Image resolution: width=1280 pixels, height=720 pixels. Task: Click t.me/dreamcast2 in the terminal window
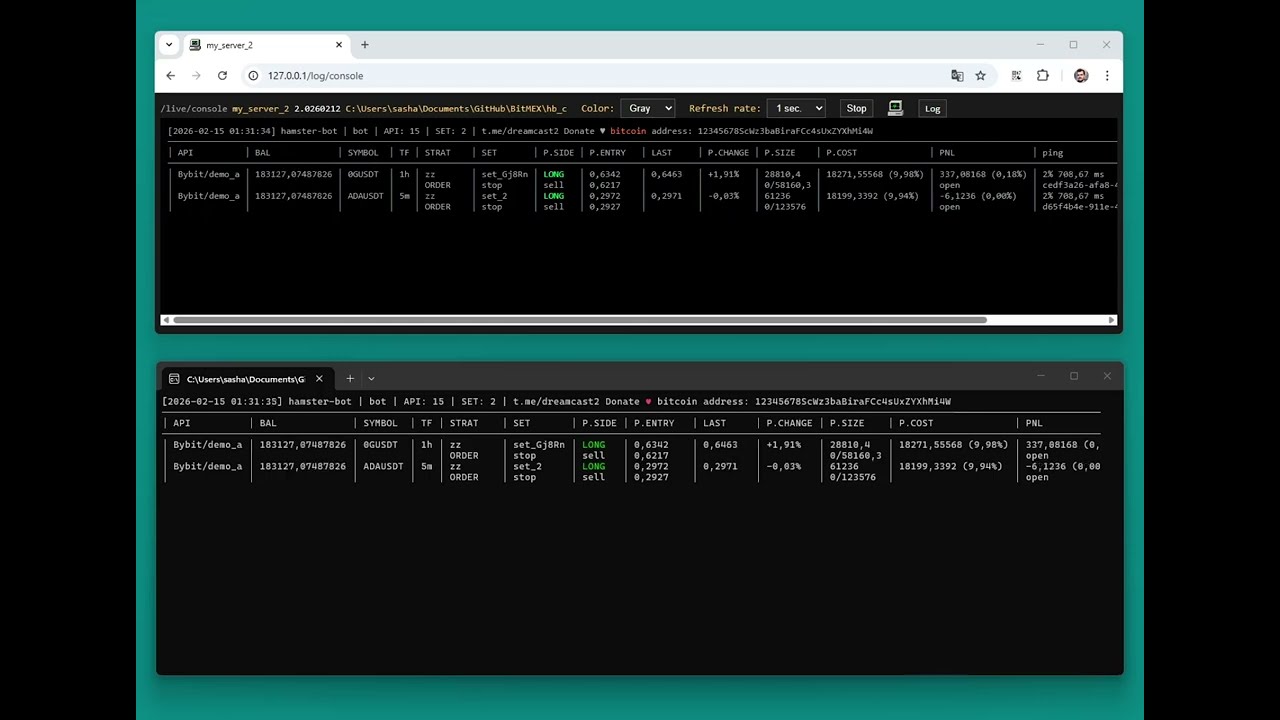tap(556, 402)
